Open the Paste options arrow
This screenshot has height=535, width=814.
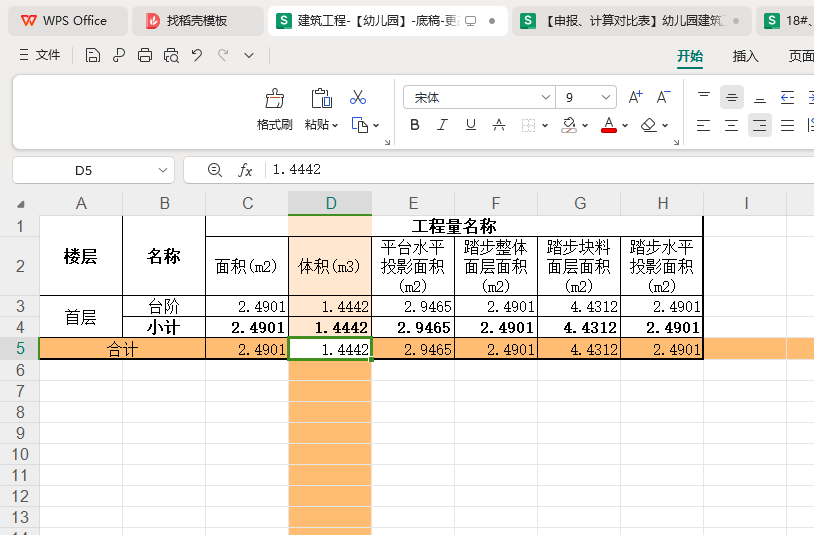335,125
